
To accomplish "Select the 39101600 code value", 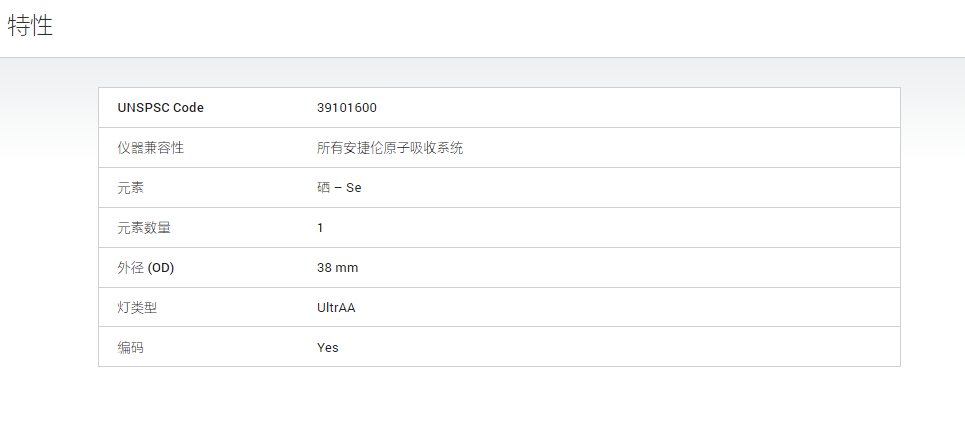I will click(346, 108).
